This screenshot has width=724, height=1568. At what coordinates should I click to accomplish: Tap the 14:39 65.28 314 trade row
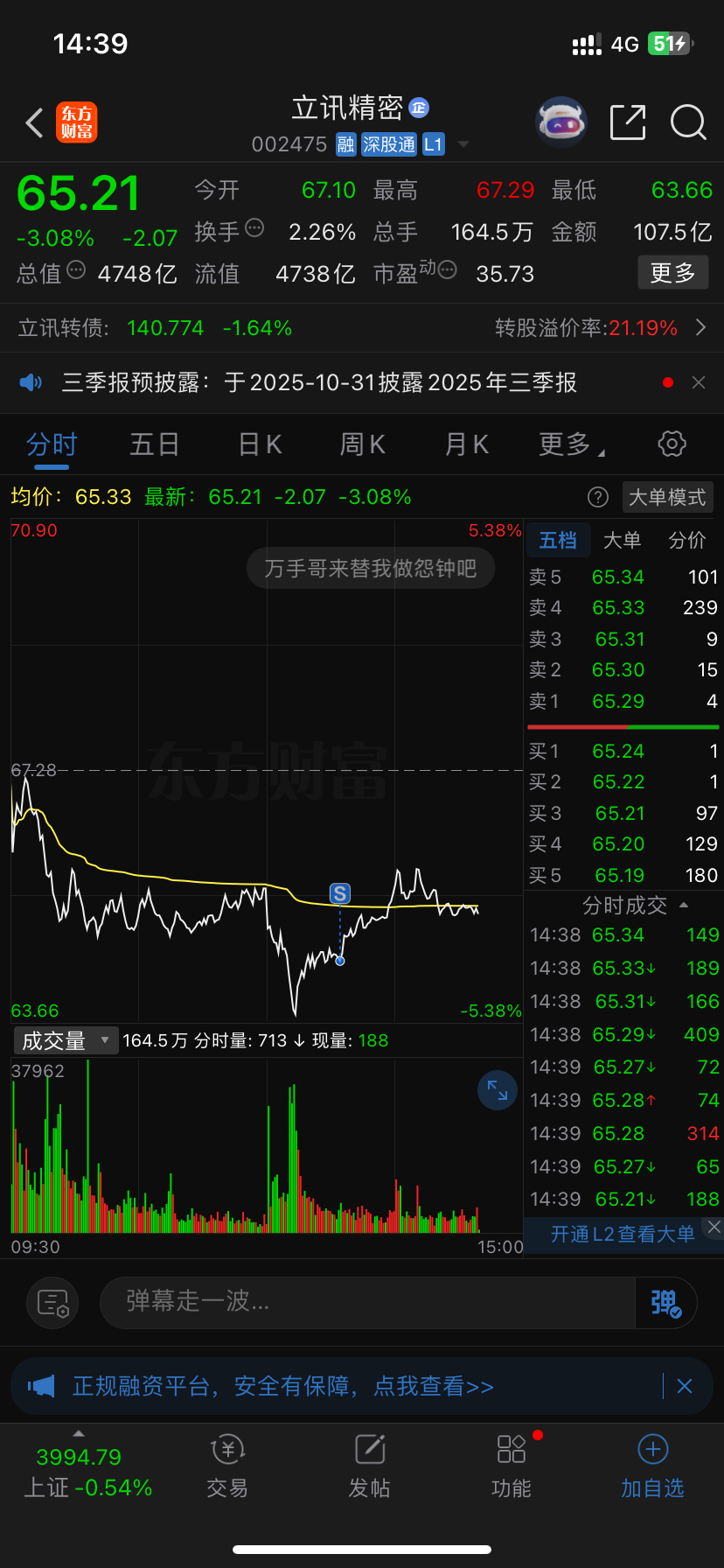coord(624,1134)
